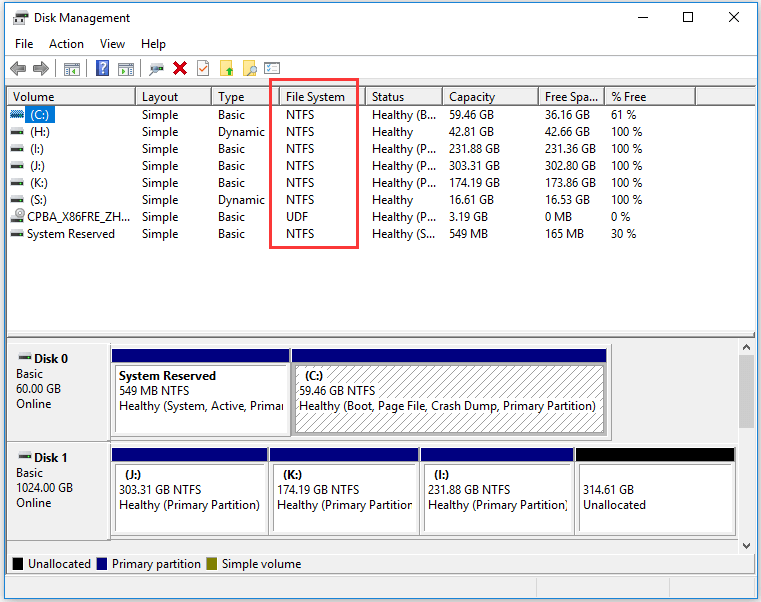Click the black Unallocated legend swatch
The image size is (761, 602).
(18, 564)
